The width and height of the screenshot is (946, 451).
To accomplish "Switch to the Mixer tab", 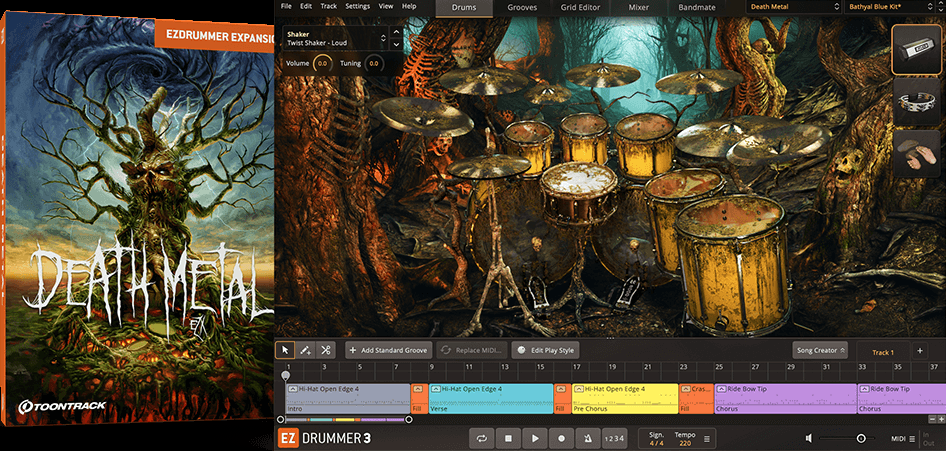I will coord(640,8).
